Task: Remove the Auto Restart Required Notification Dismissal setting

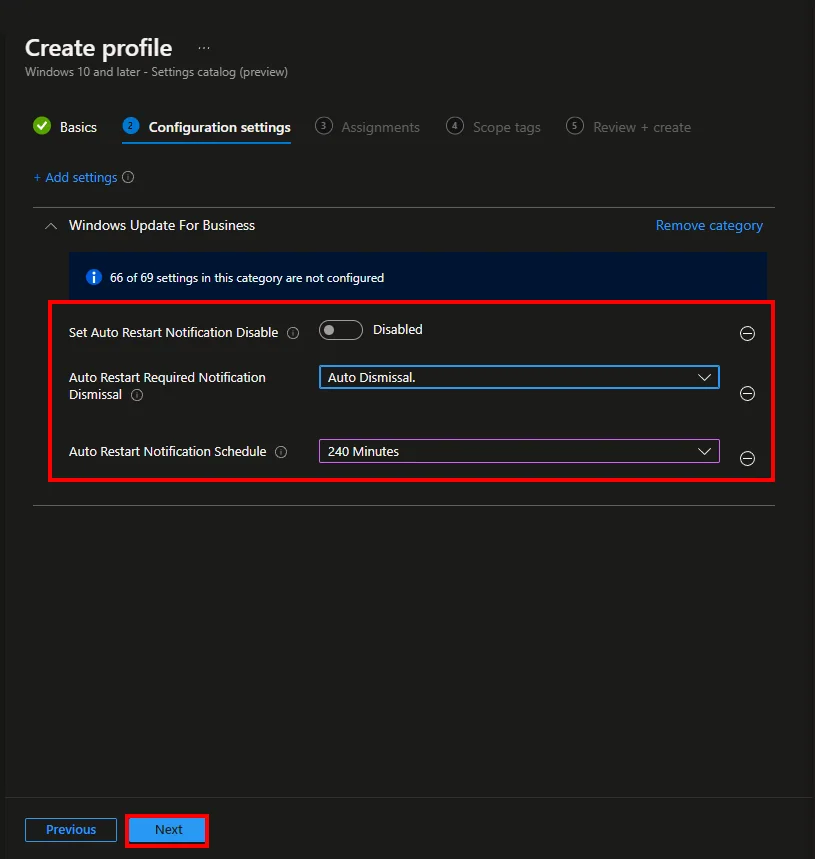Action: (x=747, y=393)
